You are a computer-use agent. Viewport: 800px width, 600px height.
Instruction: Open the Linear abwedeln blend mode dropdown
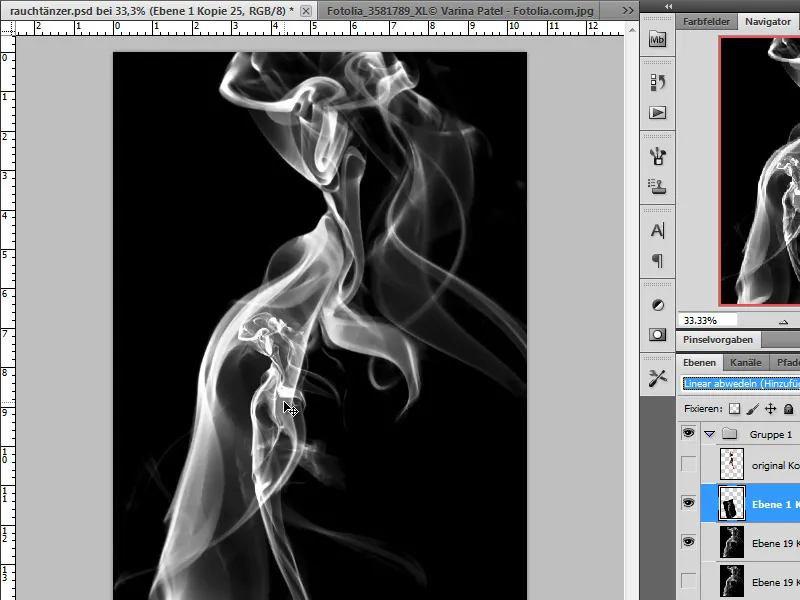pyautogui.click(x=741, y=384)
